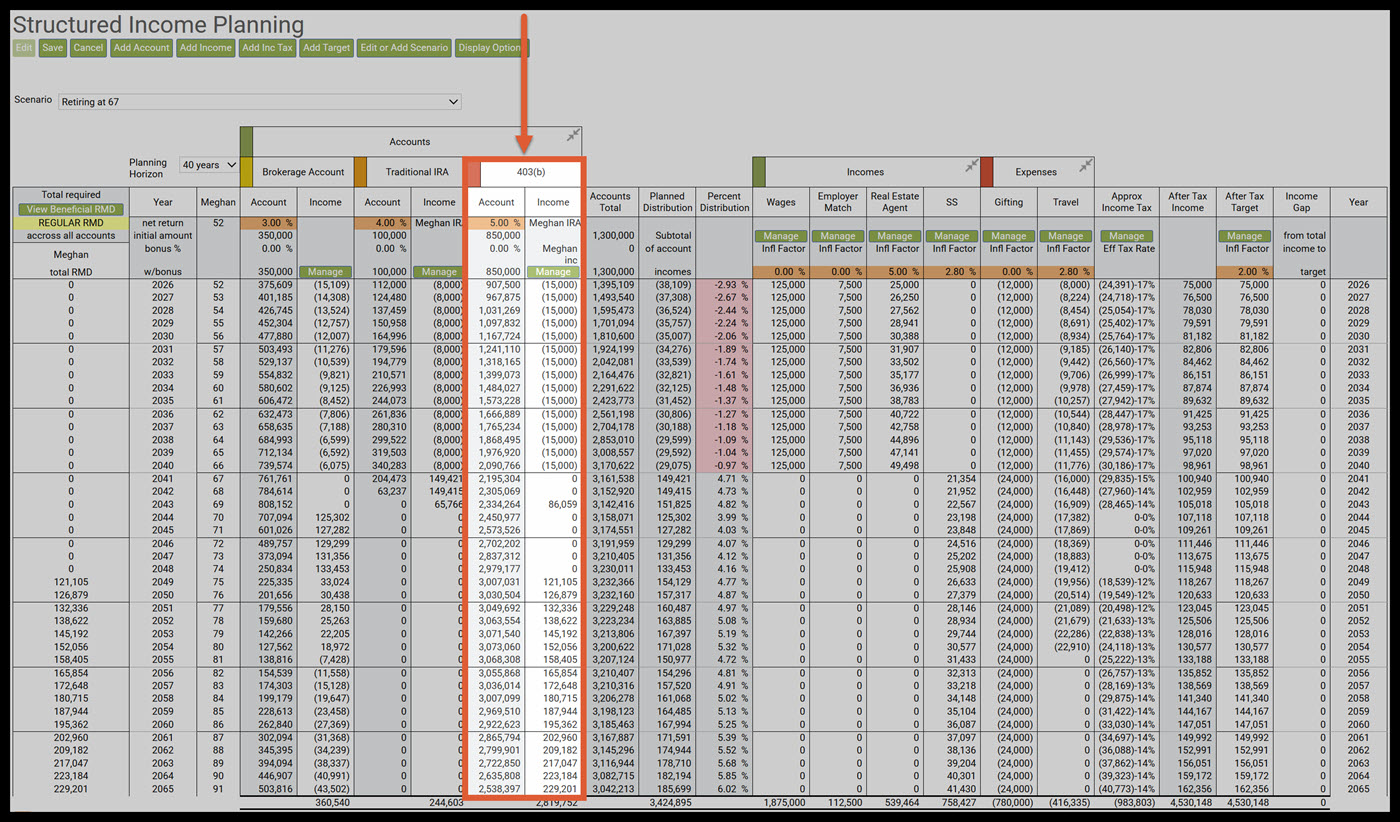Click Manage under the SS column
Viewport: 1400px width, 822px height.
[x=952, y=236]
